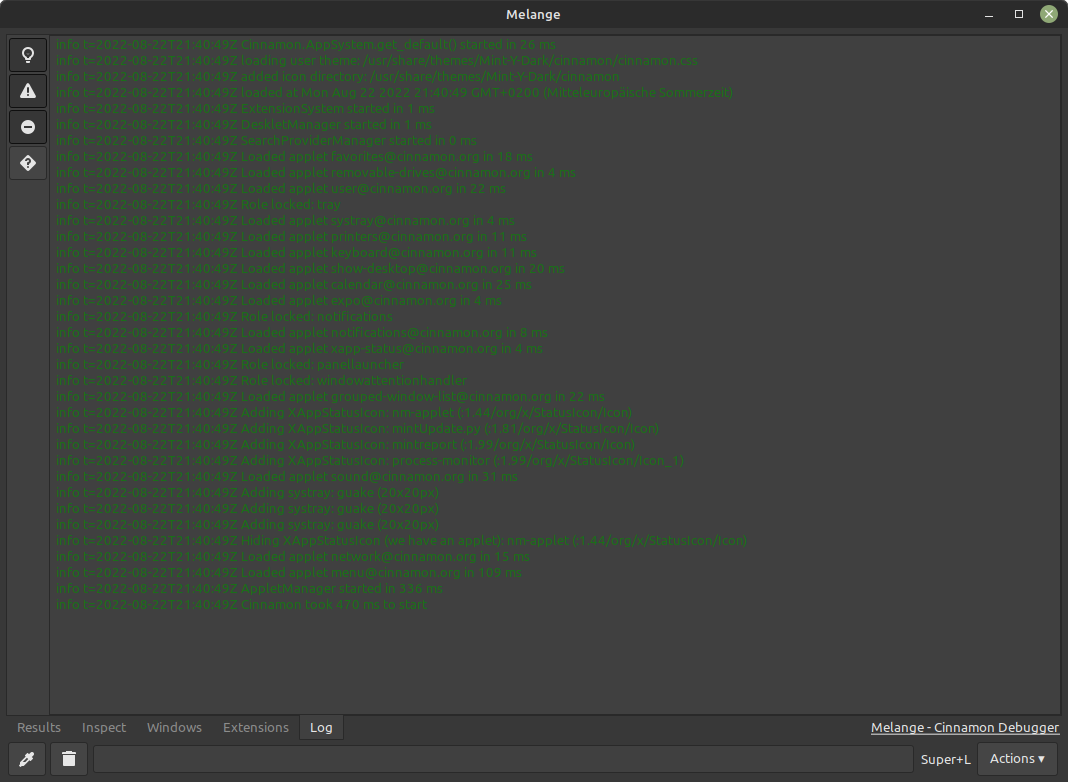Click the 'Loaded applet removable-drives@cinnamon.org' line
The image size is (1068, 782).
pyautogui.click(x=316, y=172)
